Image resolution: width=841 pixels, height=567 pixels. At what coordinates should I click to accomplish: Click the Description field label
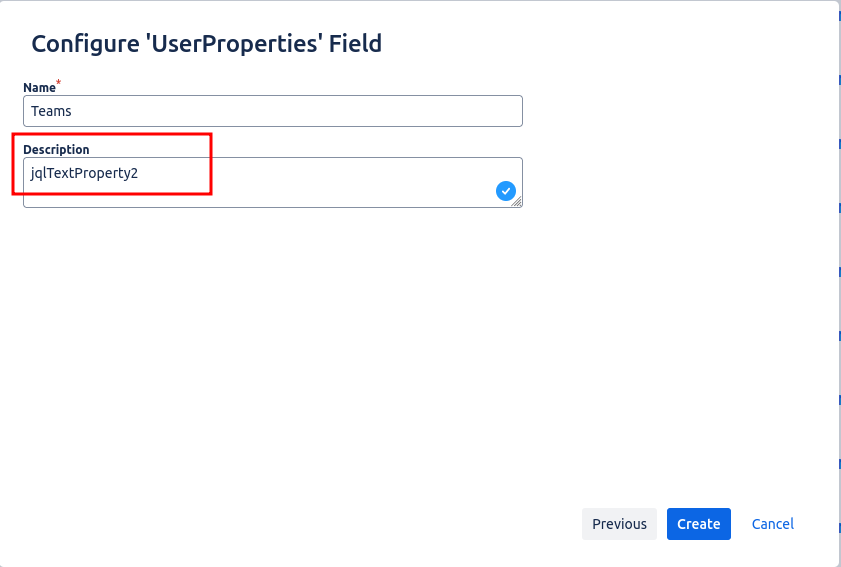tap(56, 150)
